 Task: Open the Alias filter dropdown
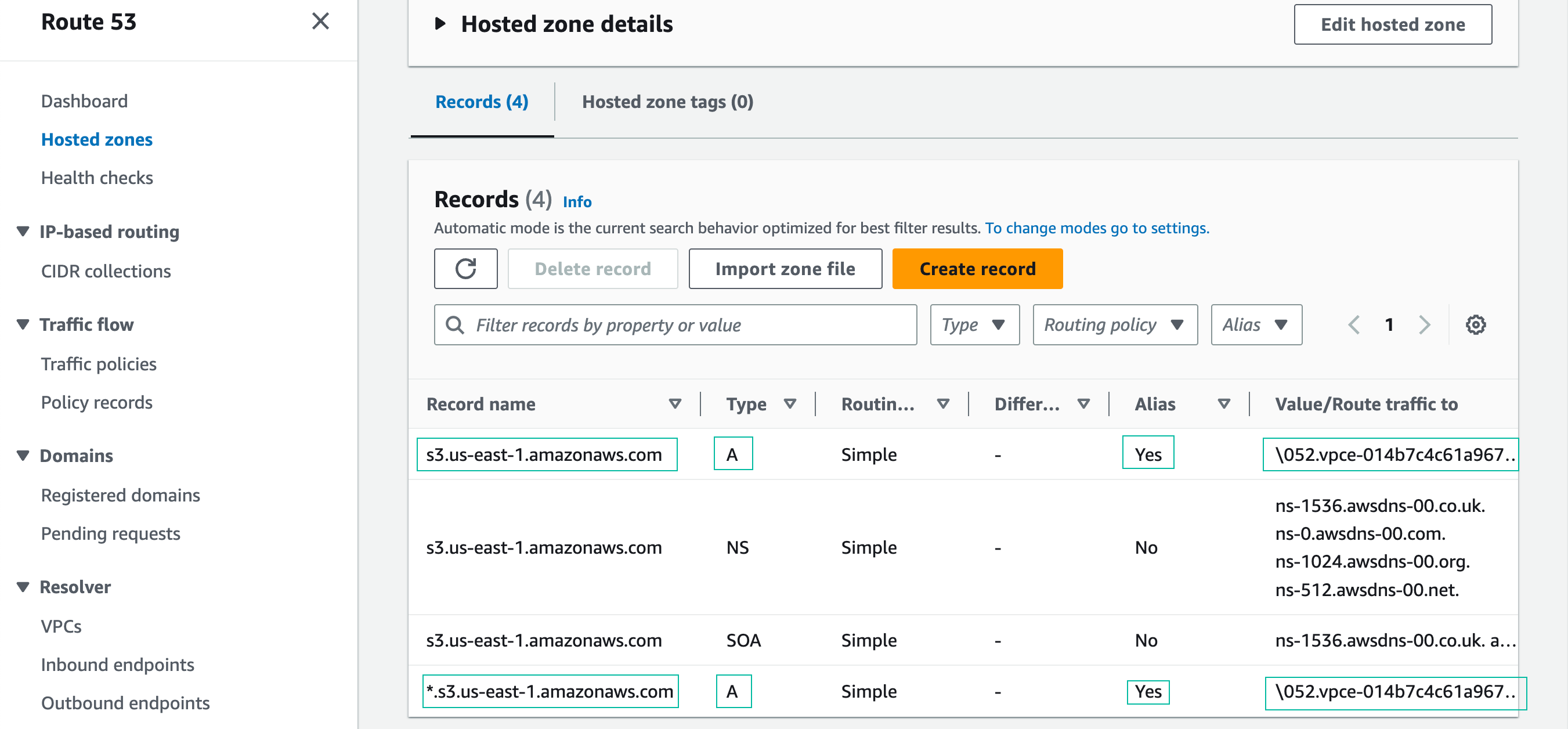pyautogui.click(x=1256, y=324)
